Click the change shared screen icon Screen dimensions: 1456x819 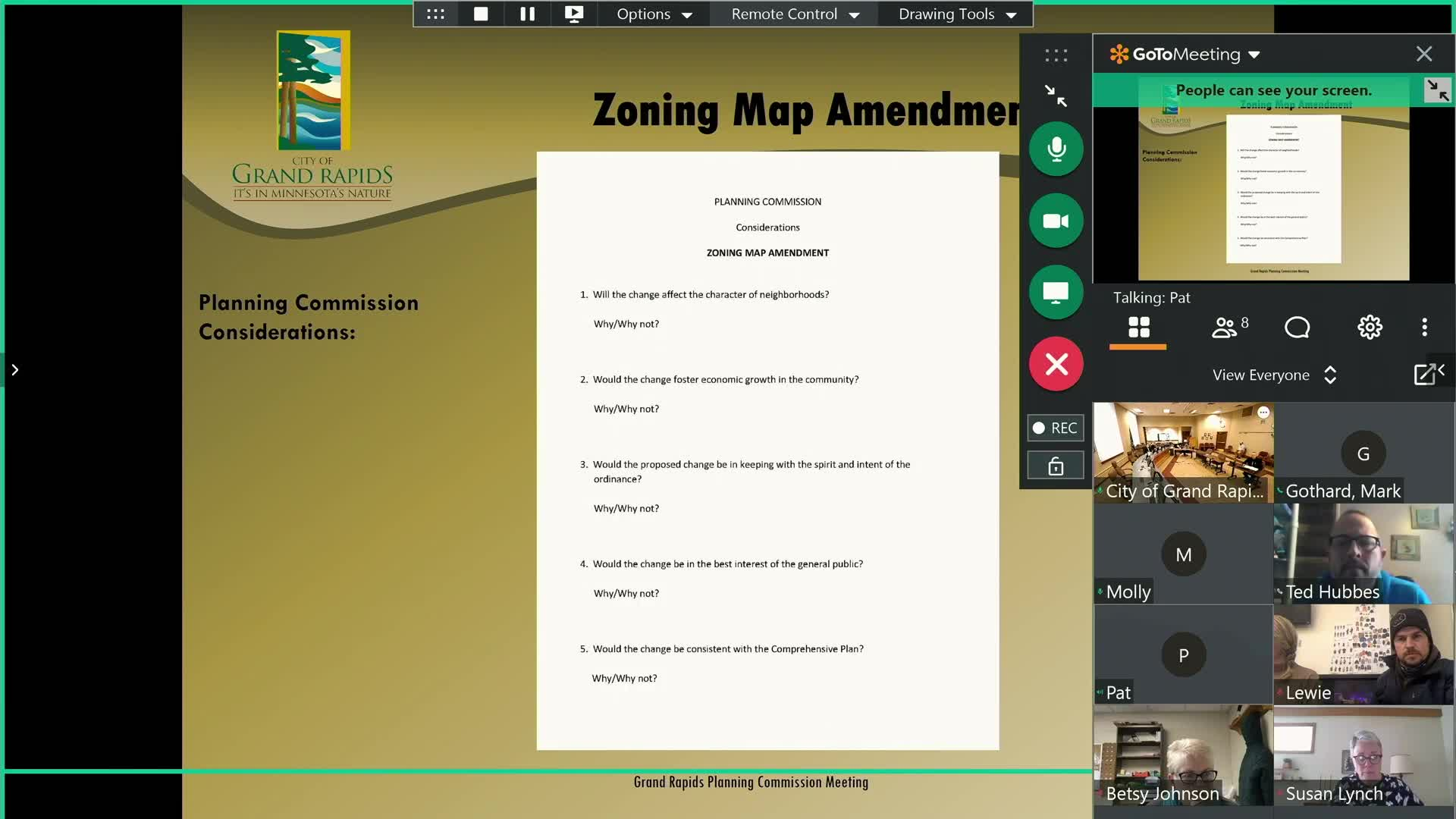point(574,14)
